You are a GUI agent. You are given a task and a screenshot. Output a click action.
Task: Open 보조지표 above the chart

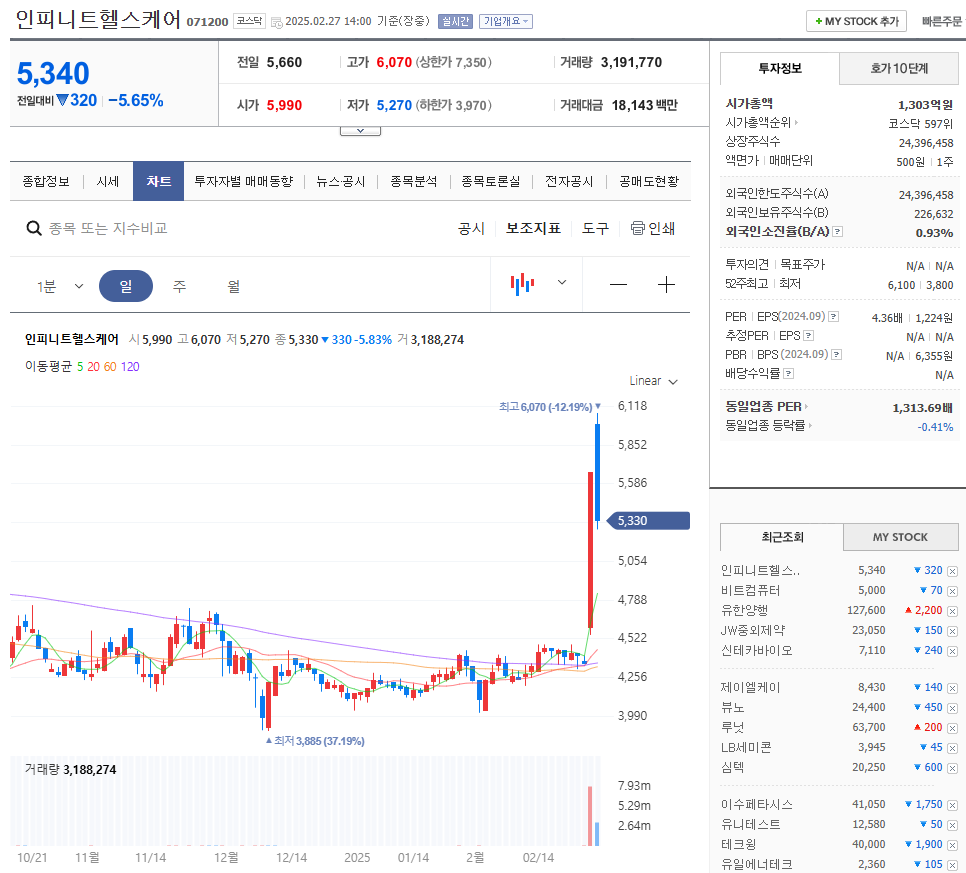(534, 228)
